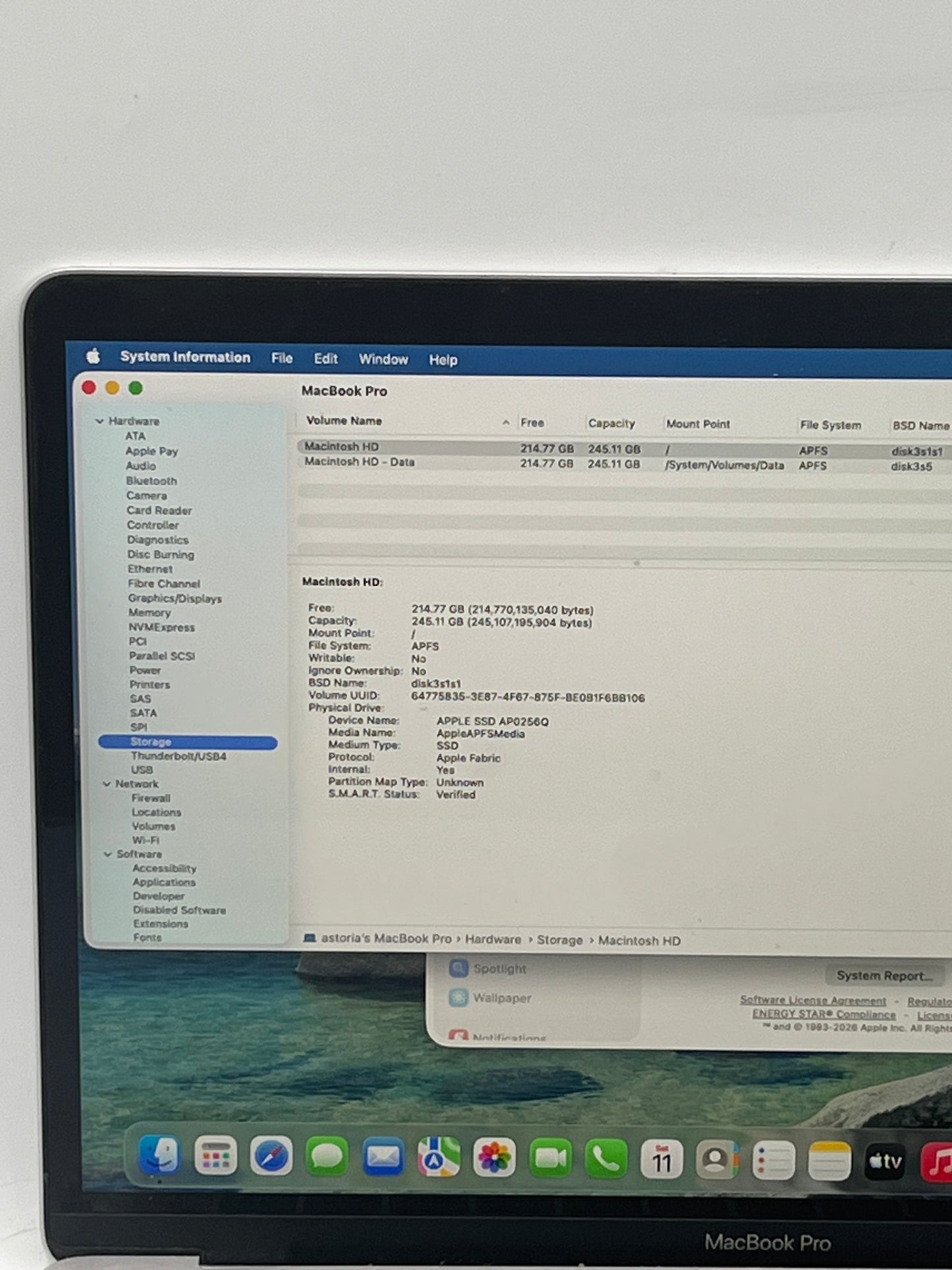Collapse the Network section
This screenshot has width=952, height=1270.
click(107, 784)
